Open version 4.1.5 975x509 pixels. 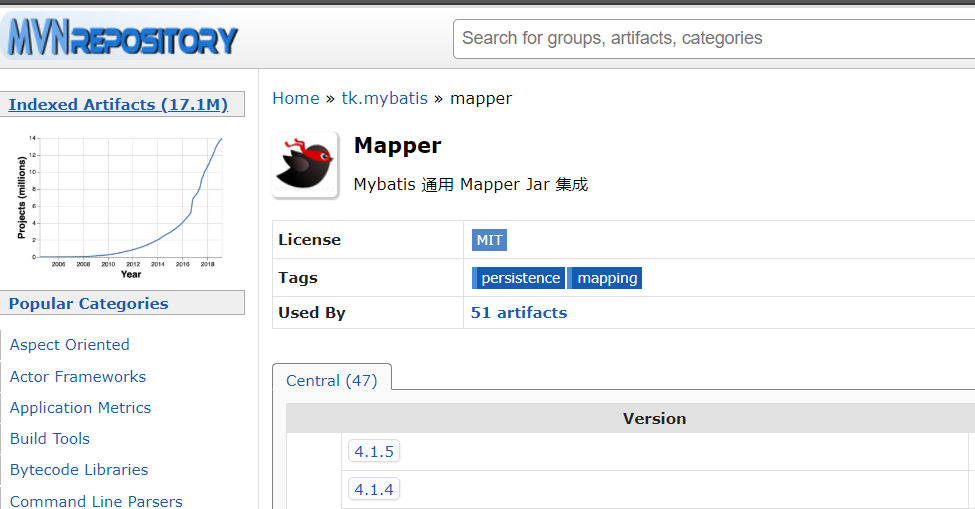374,451
